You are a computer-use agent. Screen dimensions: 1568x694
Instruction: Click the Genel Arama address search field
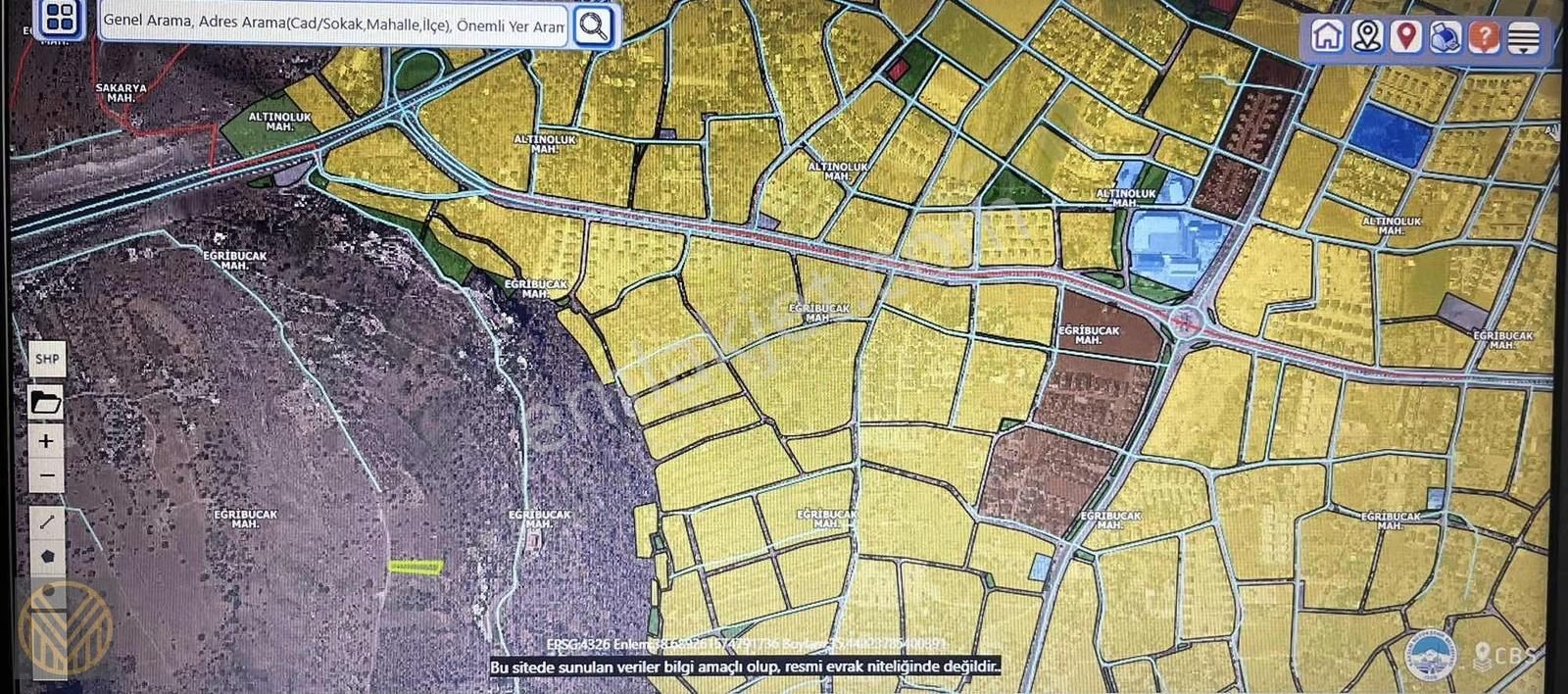tap(333, 24)
